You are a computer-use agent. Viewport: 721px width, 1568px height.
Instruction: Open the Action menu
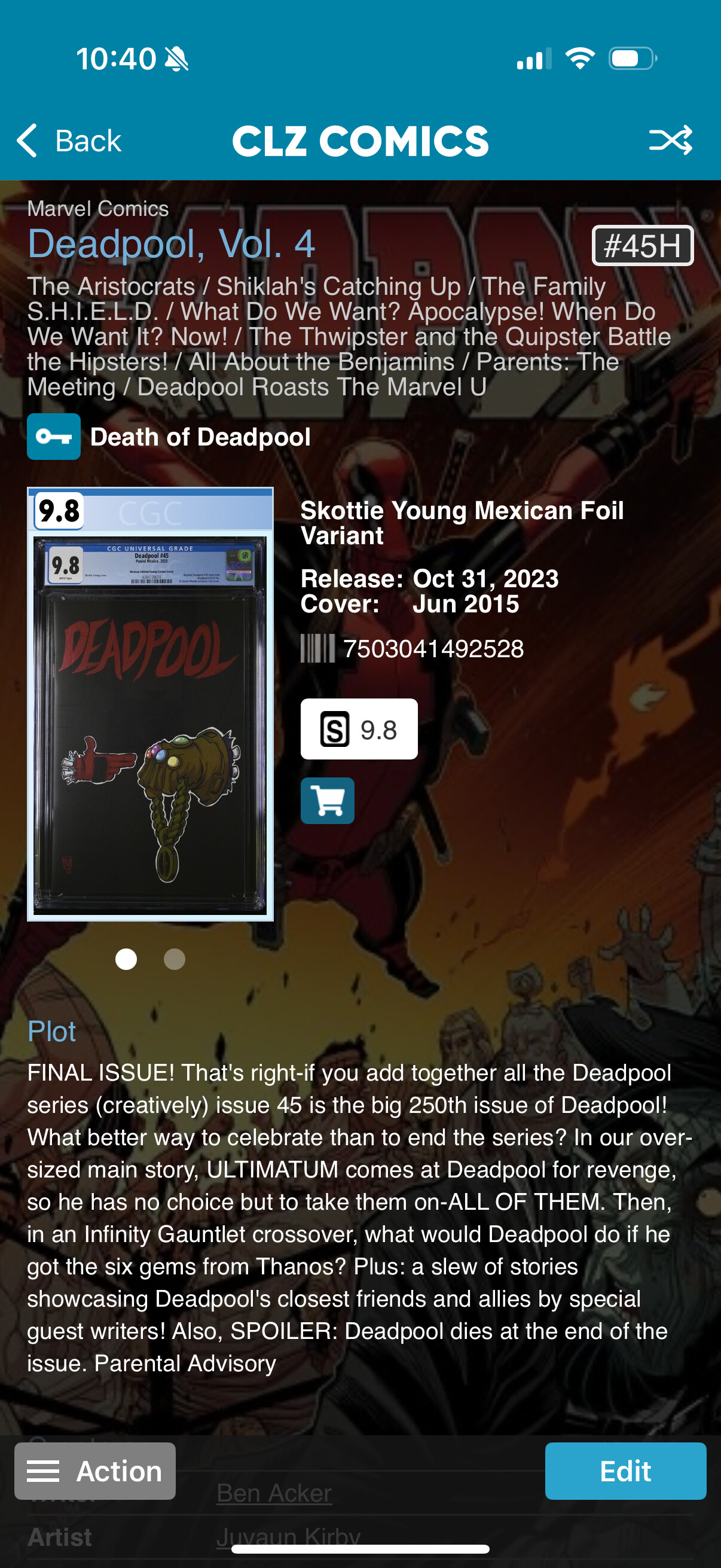[95, 1471]
